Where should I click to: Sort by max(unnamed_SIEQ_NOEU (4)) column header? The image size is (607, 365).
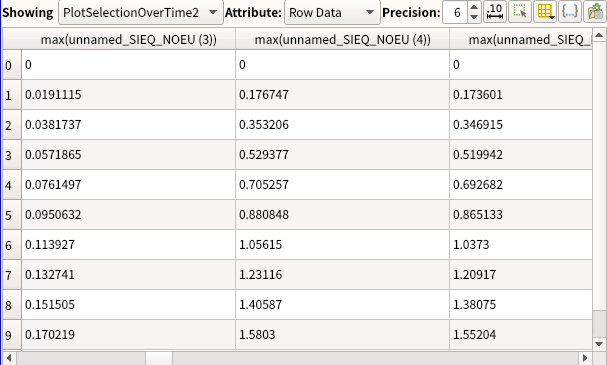tap(342, 39)
